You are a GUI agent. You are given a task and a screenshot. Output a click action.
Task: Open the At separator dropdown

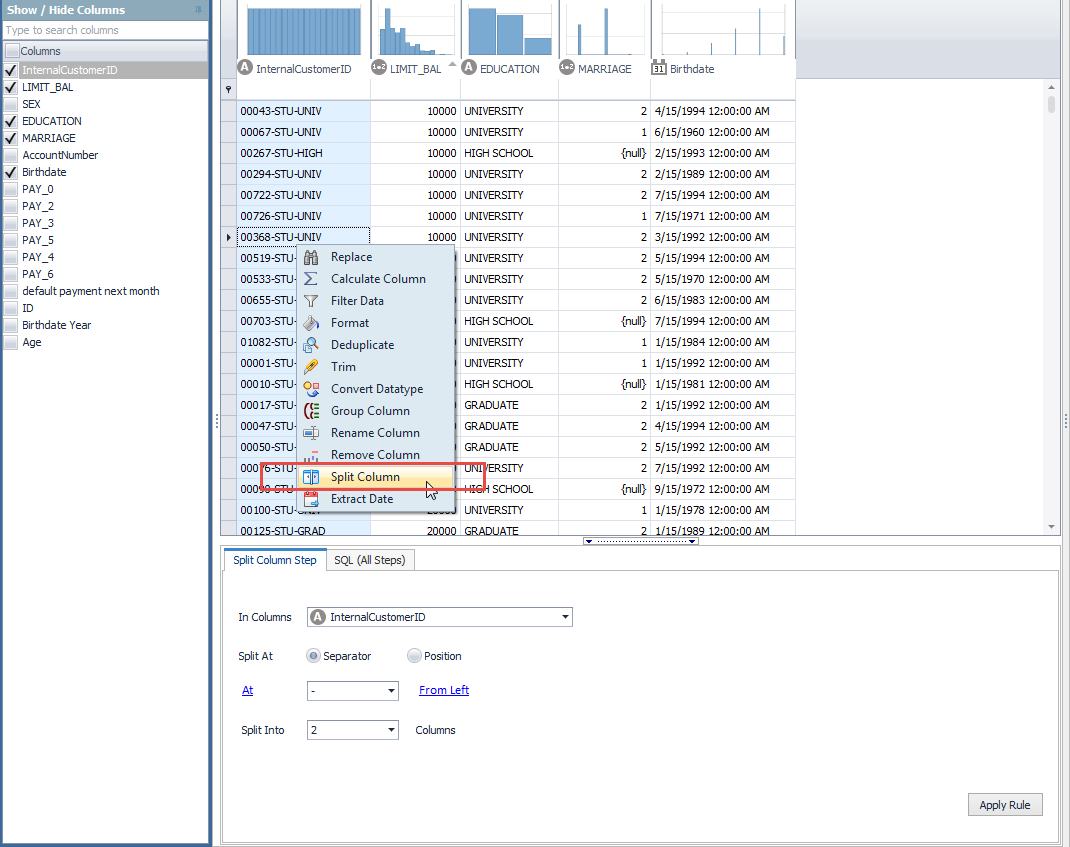(391, 691)
